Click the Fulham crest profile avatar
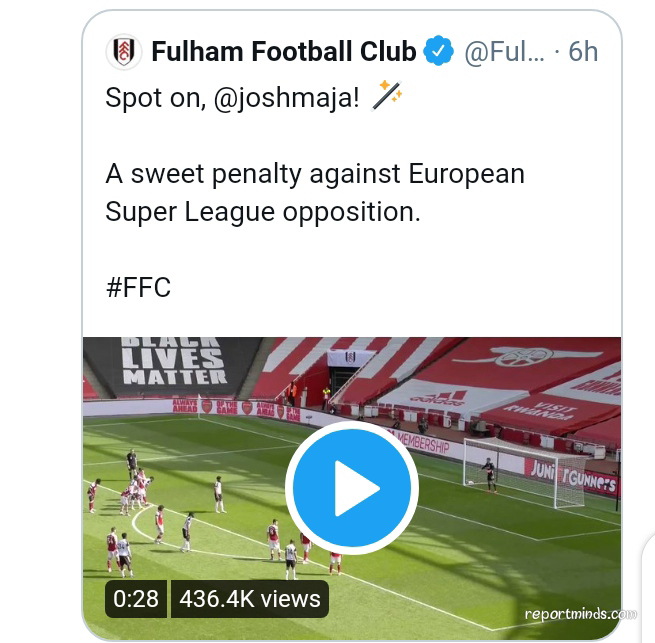The image size is (655, 643). click(124, 51)
